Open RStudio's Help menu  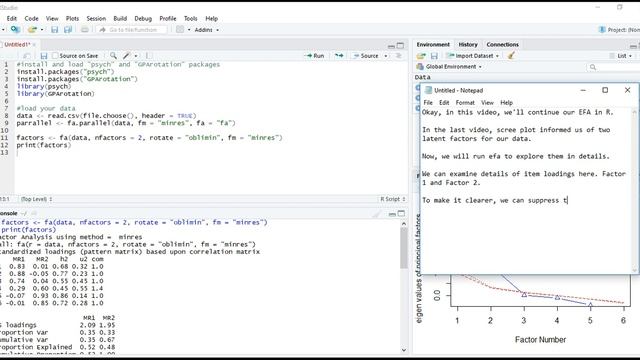pyautogui.click(x=211, y=18)
